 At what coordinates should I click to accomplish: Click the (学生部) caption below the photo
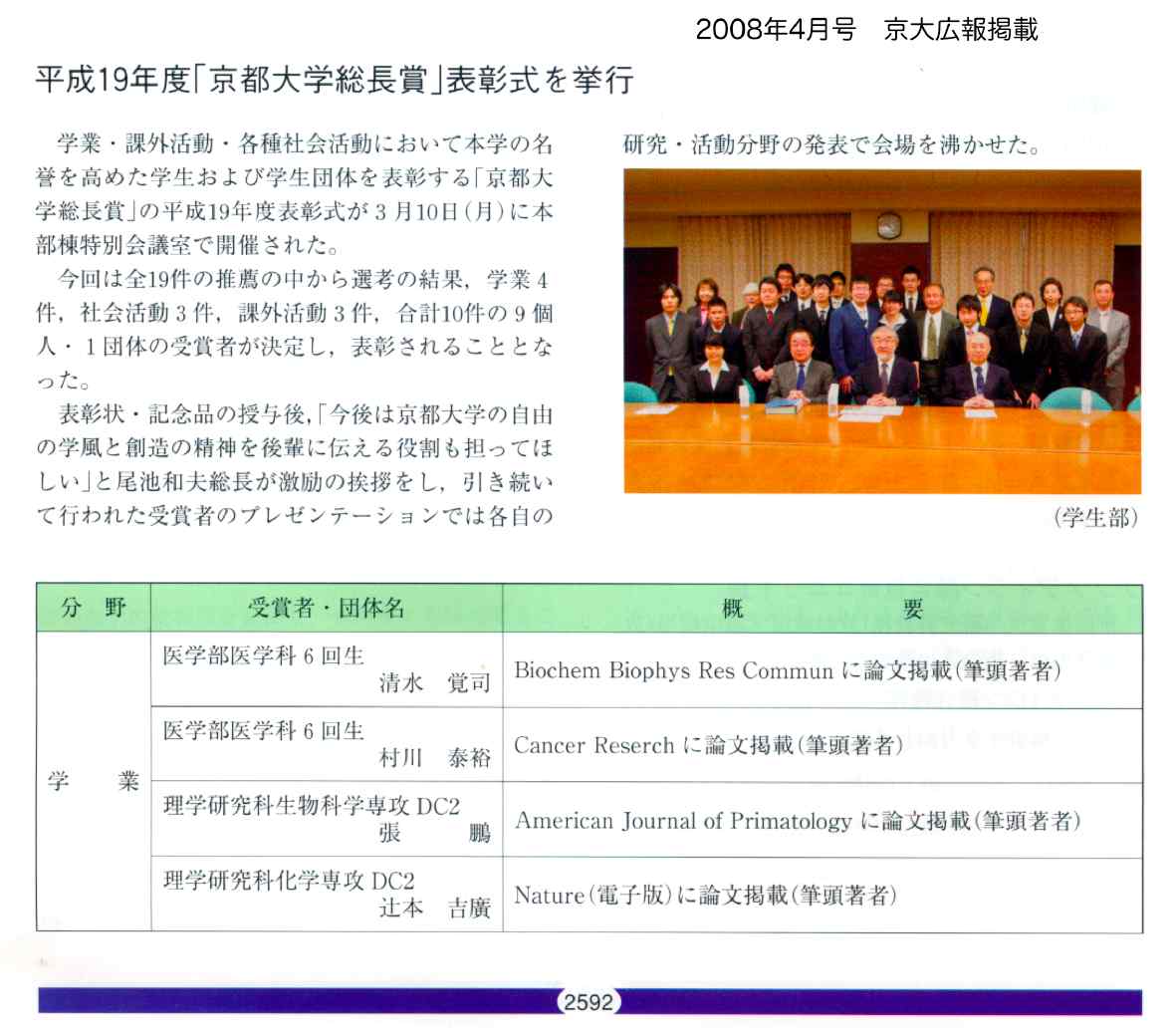[1095, 517]
